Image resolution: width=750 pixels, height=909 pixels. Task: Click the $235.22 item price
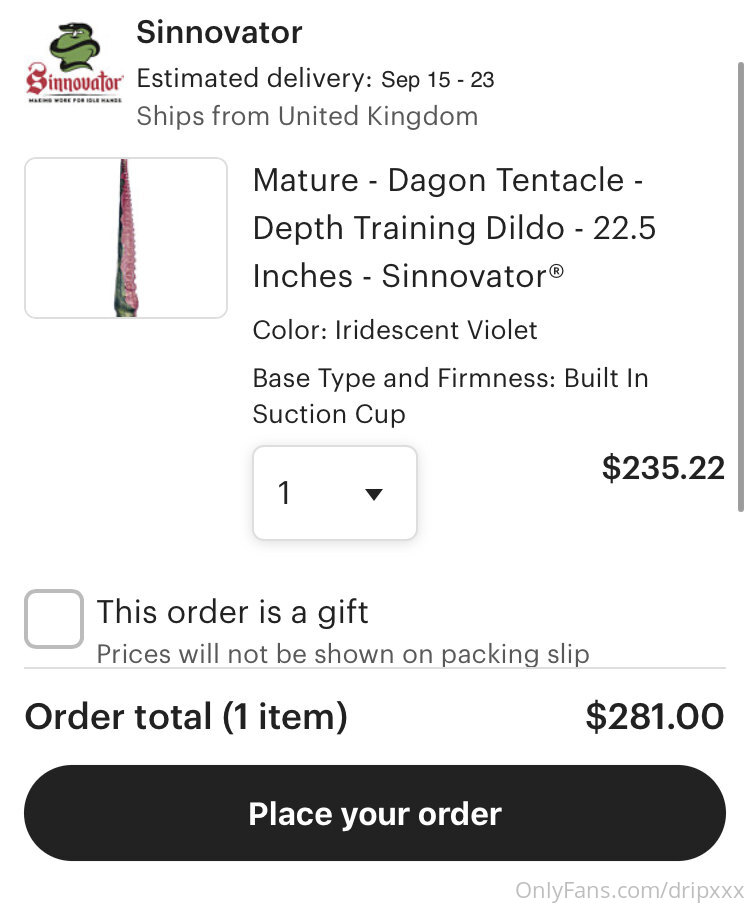coord(663,468)
